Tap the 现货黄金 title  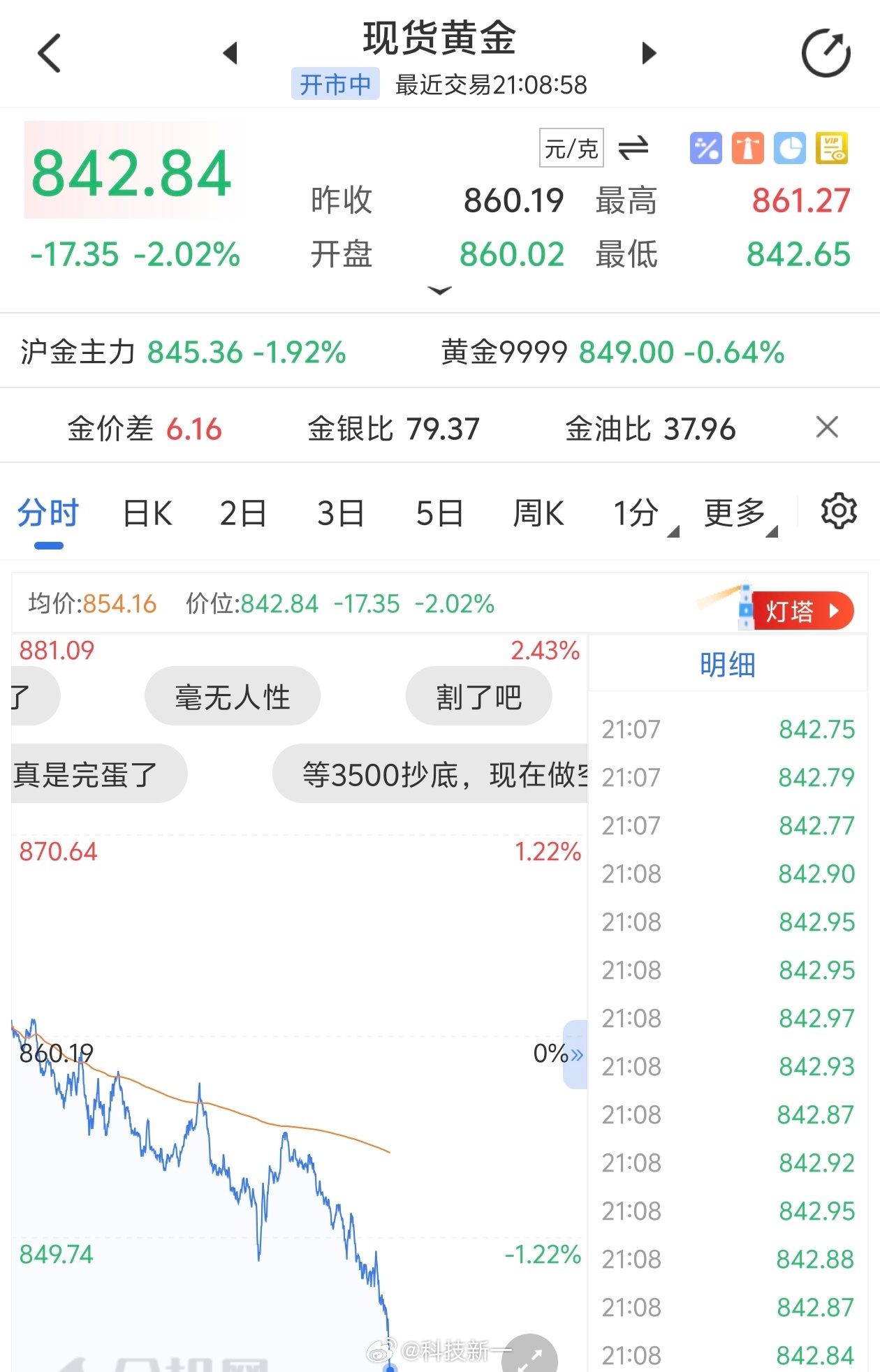point(439,37)
